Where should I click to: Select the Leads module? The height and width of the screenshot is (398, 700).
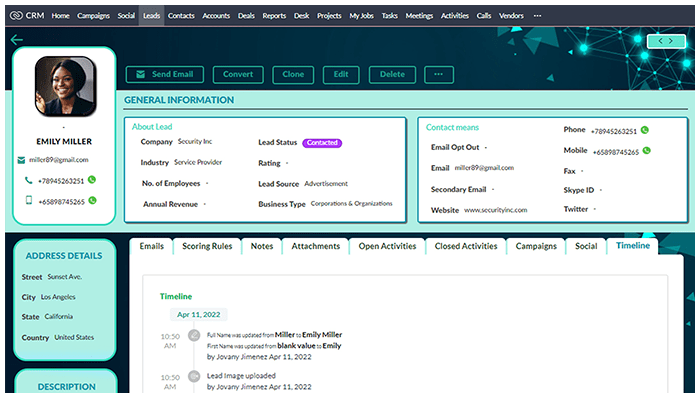151,16
